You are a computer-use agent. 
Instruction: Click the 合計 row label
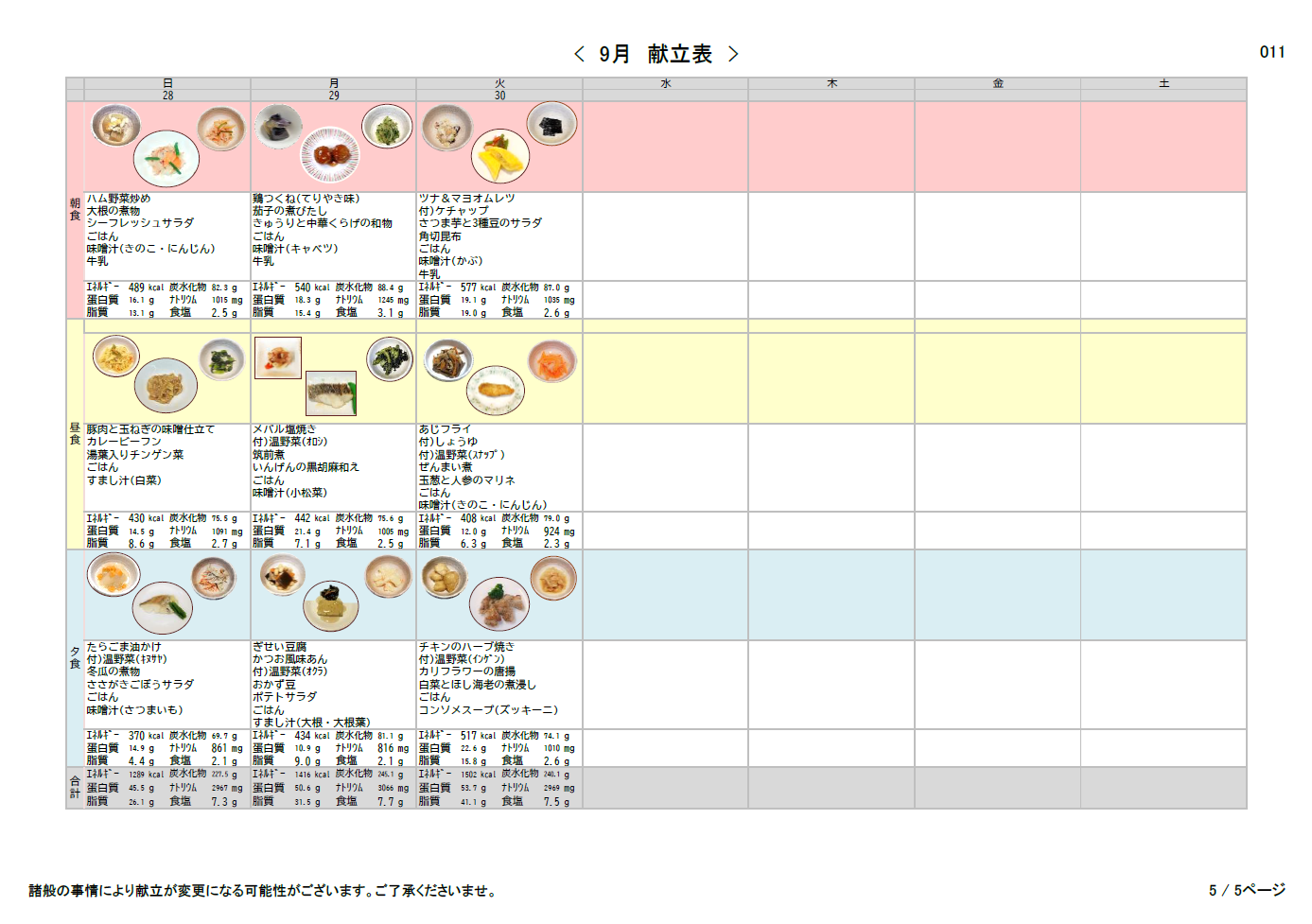click(x=75, y=787)
